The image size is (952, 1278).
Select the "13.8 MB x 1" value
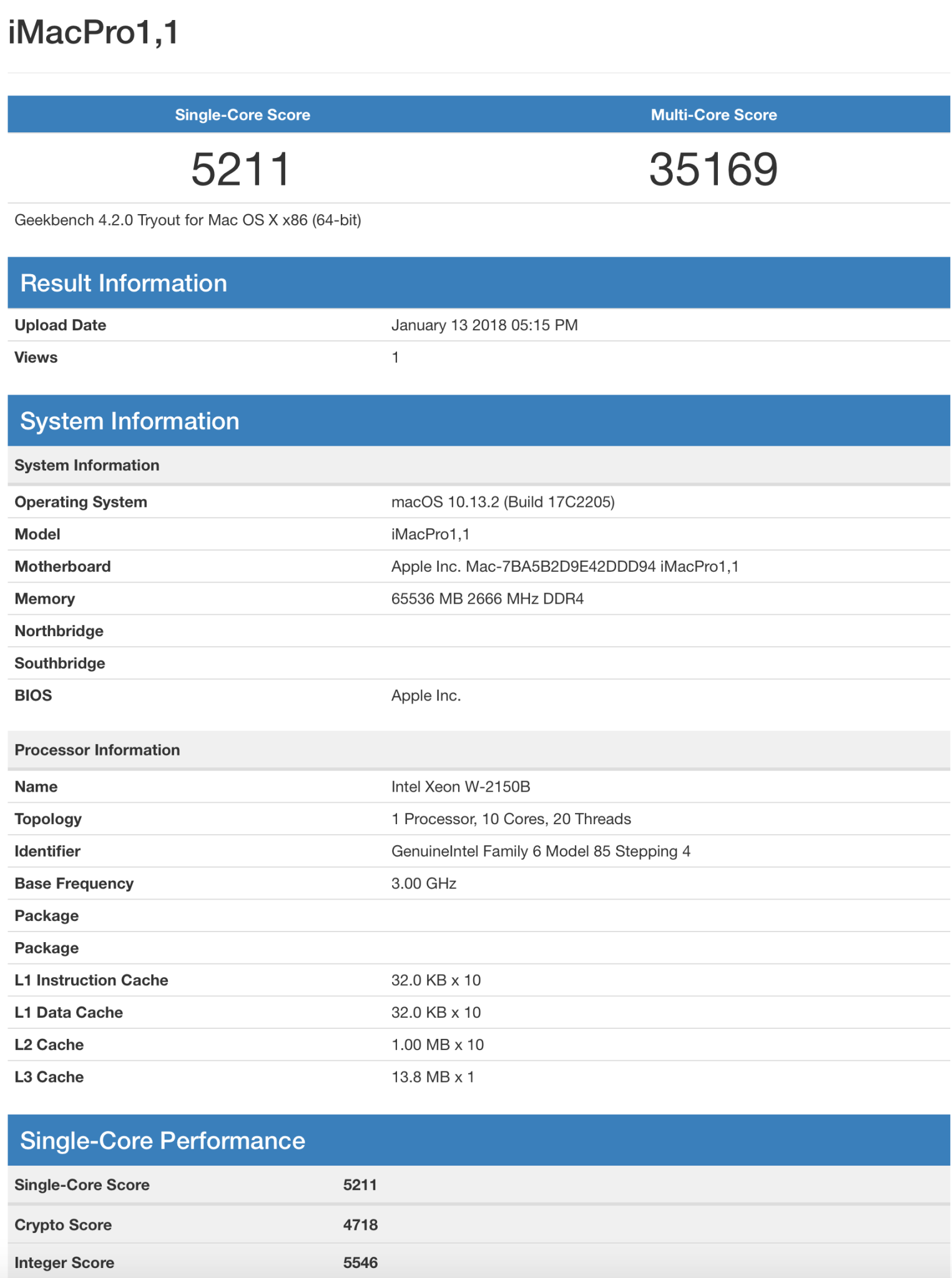(433, 1078)
